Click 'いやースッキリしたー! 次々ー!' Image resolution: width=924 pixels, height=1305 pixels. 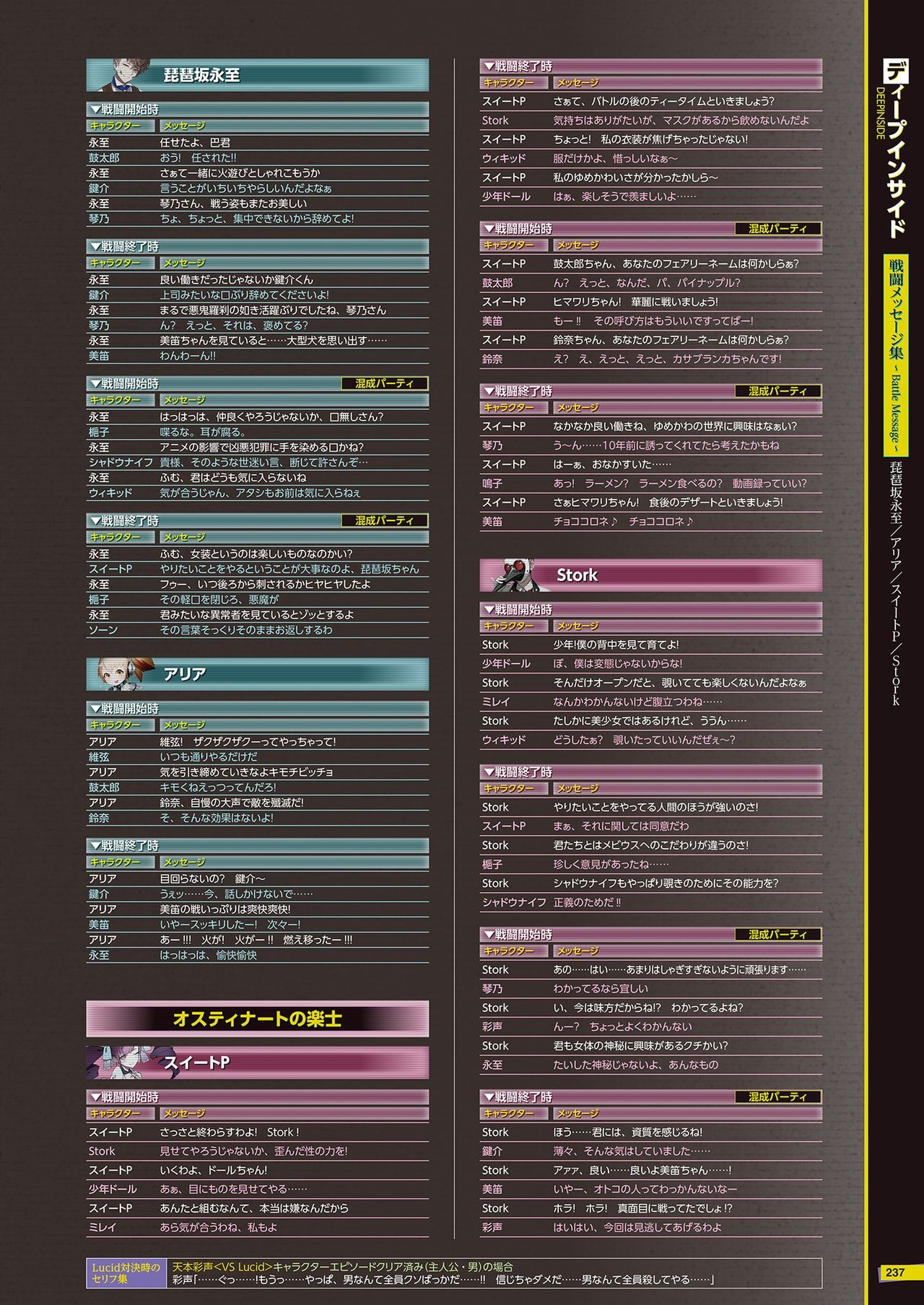[x=230, y=925]
